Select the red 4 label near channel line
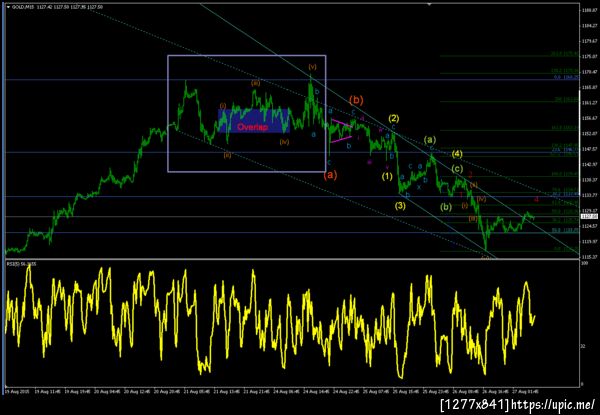 (536, 199)
